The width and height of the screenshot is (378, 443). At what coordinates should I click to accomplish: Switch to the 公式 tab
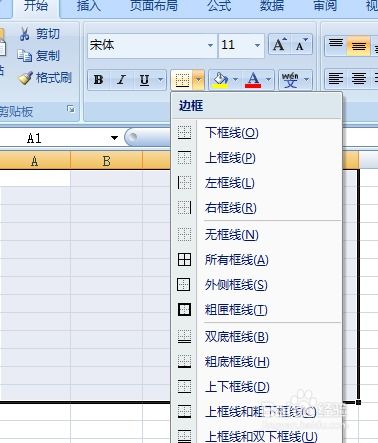tap(219, 6)
